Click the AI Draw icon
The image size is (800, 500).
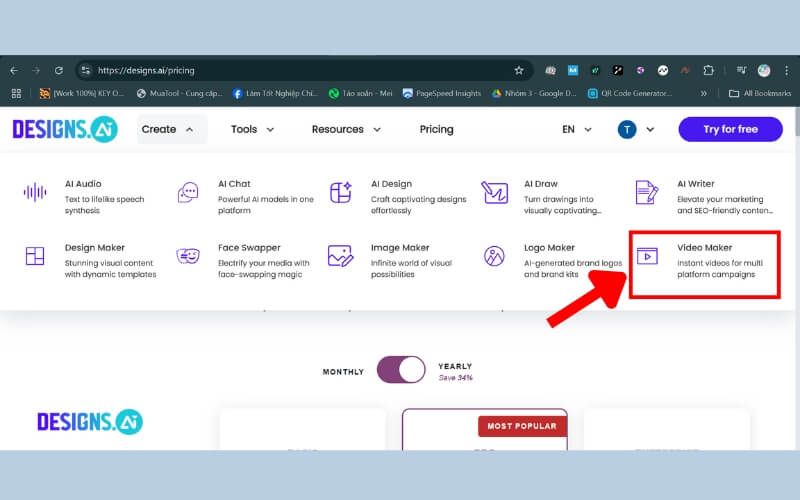[x=494, y=192]
